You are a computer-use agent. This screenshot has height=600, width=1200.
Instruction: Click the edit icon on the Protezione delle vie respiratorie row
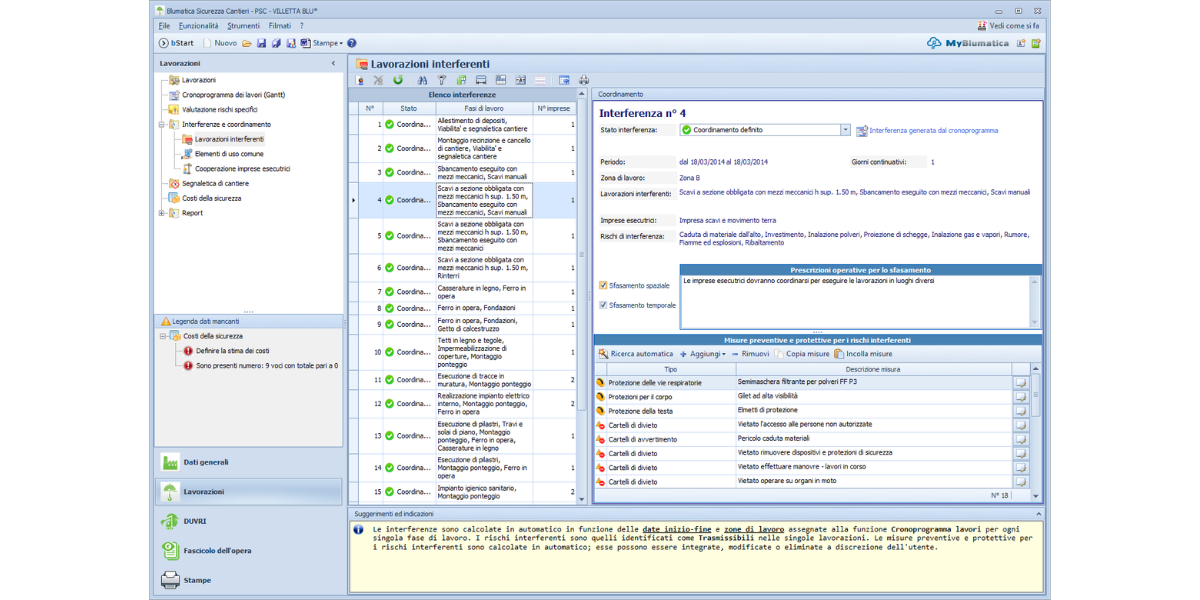[1020, 382]
